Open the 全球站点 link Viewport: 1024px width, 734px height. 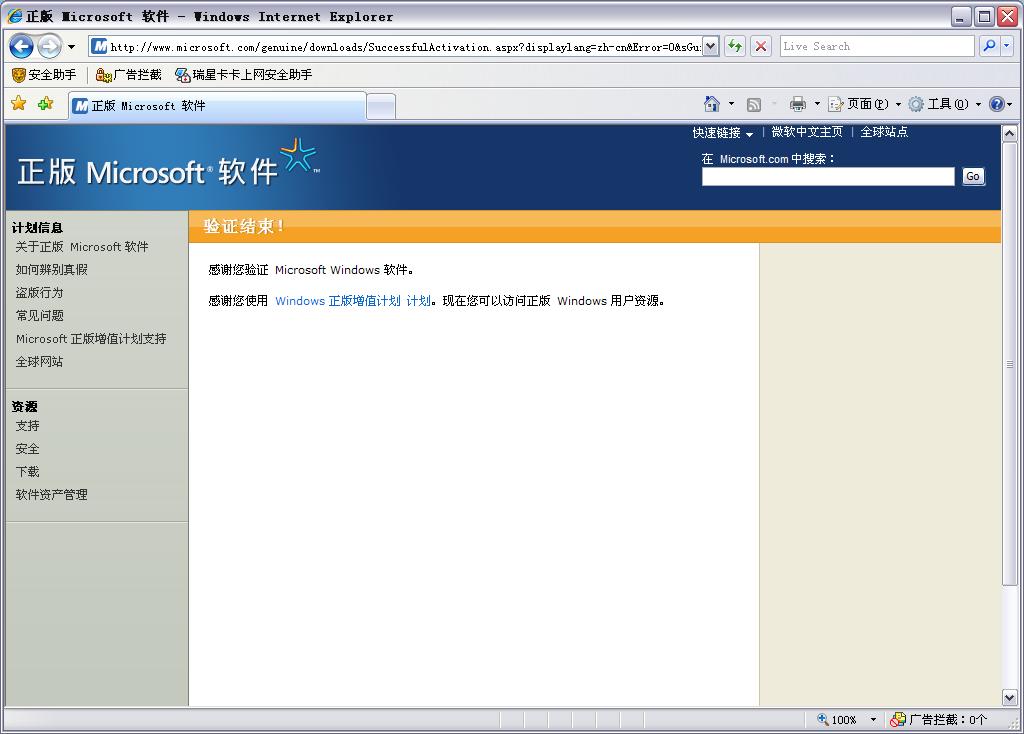click(884, 132)
